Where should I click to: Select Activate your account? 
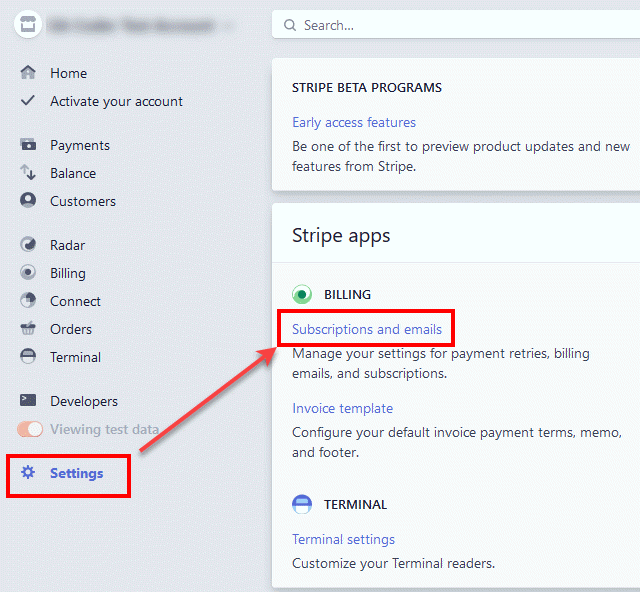click(x=116, y=101)
